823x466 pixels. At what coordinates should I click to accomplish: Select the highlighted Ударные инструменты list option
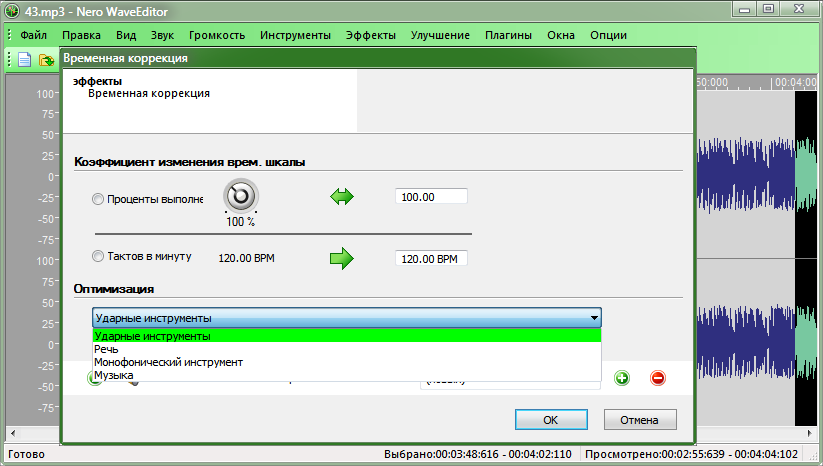pos(152,336)
